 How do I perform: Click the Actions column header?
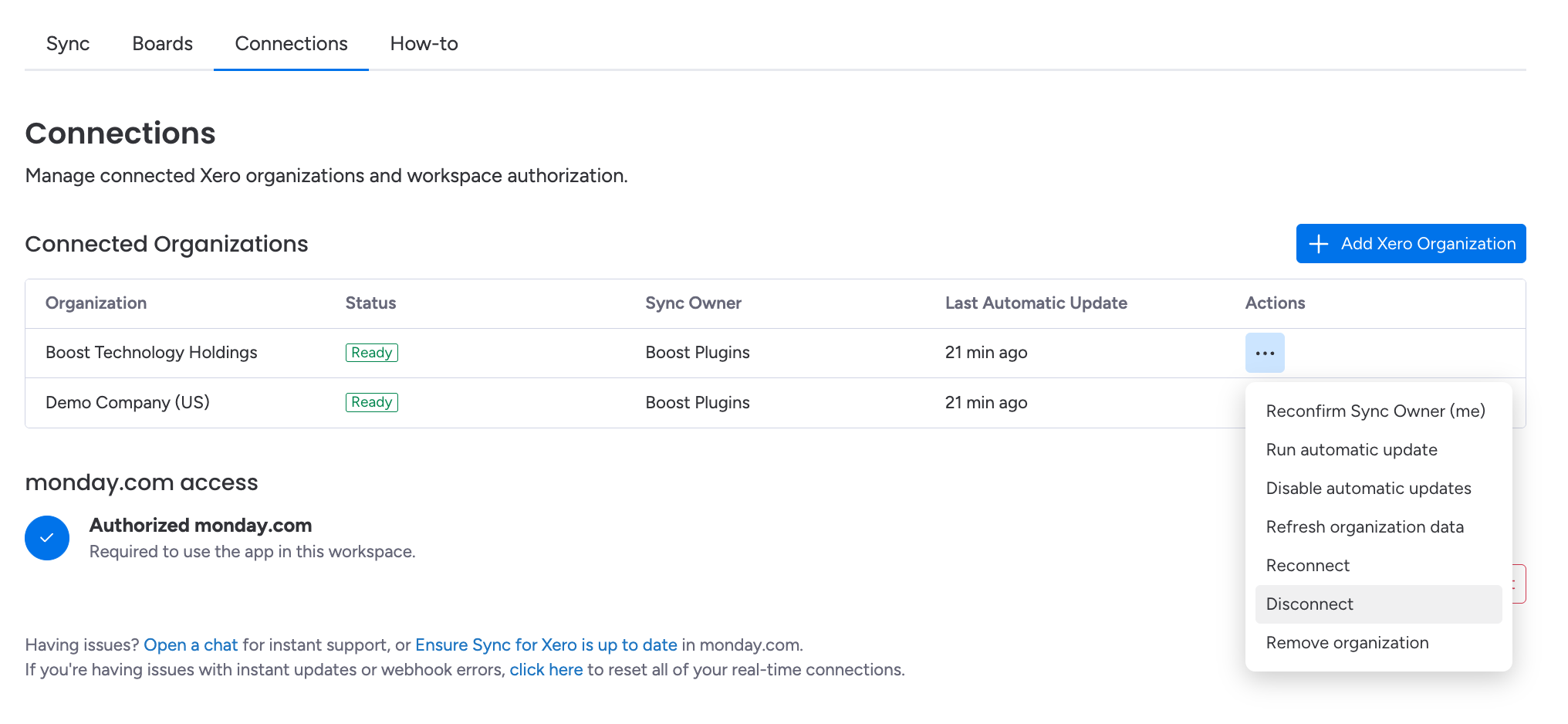1275,303
